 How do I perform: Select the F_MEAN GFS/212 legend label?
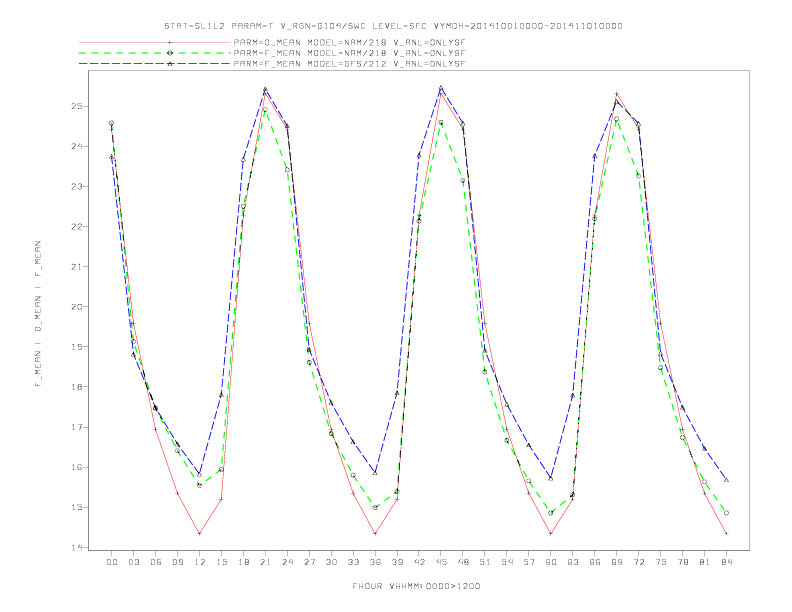click(x=349, y=64)
